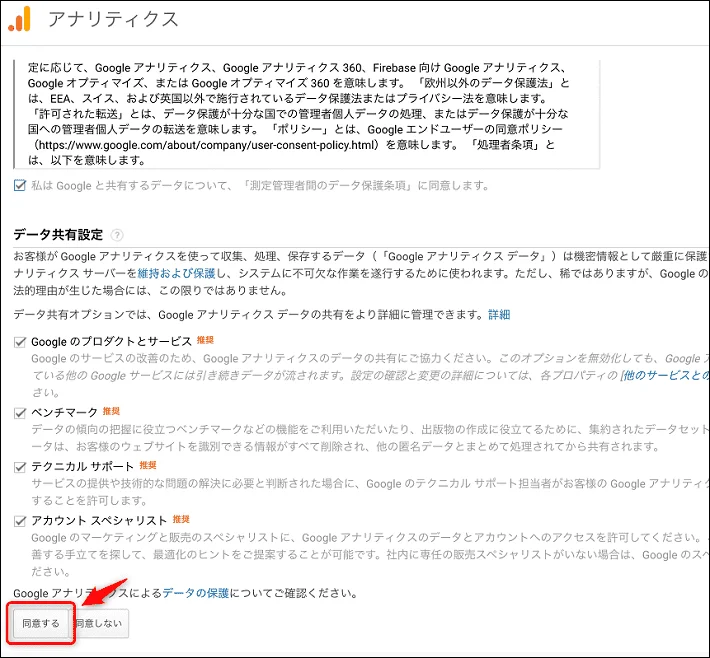
Task: Click the 推奨 badge beside ベンチマーク
Action: (x=111, y=411)
